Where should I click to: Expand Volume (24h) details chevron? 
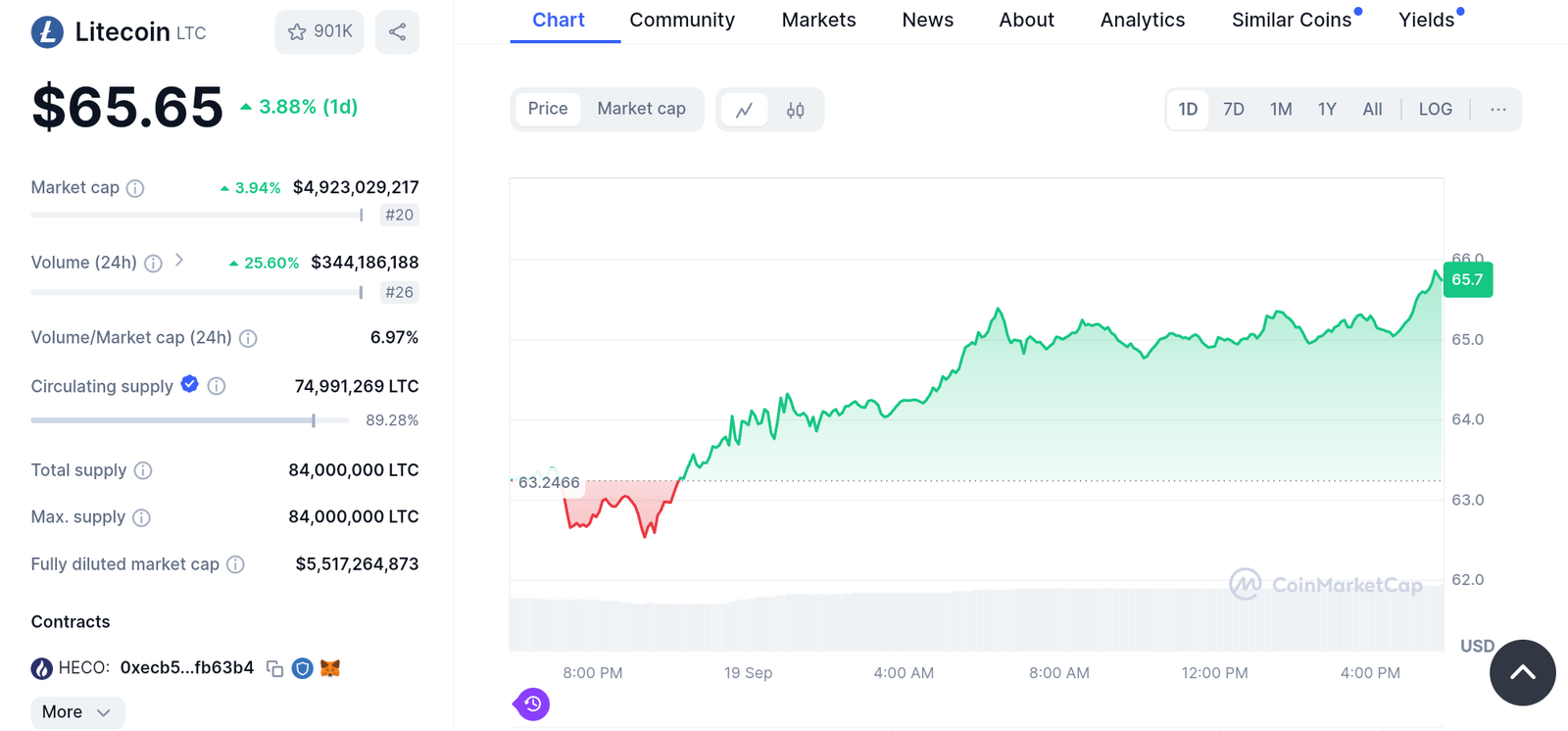point(179,261)
